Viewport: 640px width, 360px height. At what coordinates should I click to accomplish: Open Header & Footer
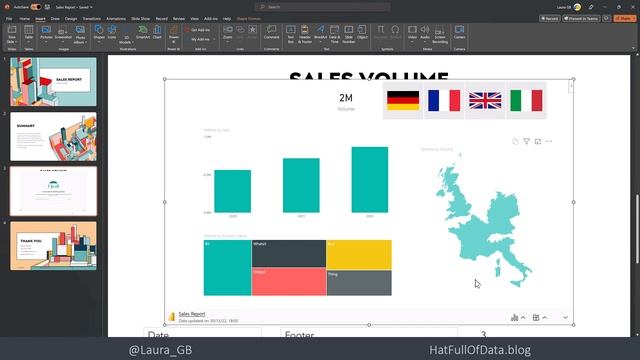point(305,34)
